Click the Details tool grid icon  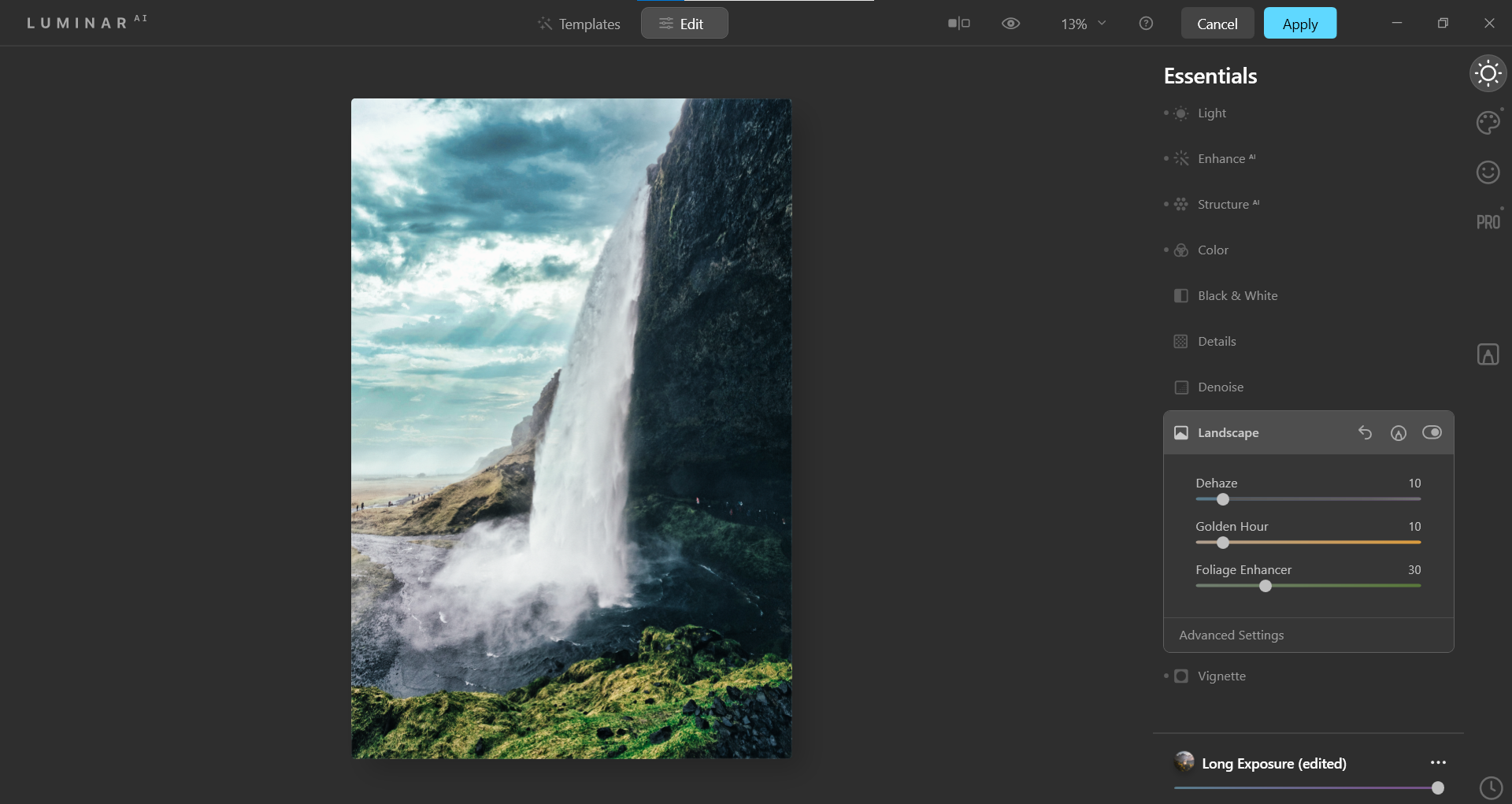pyautogui.click(x=1180, y=342)
